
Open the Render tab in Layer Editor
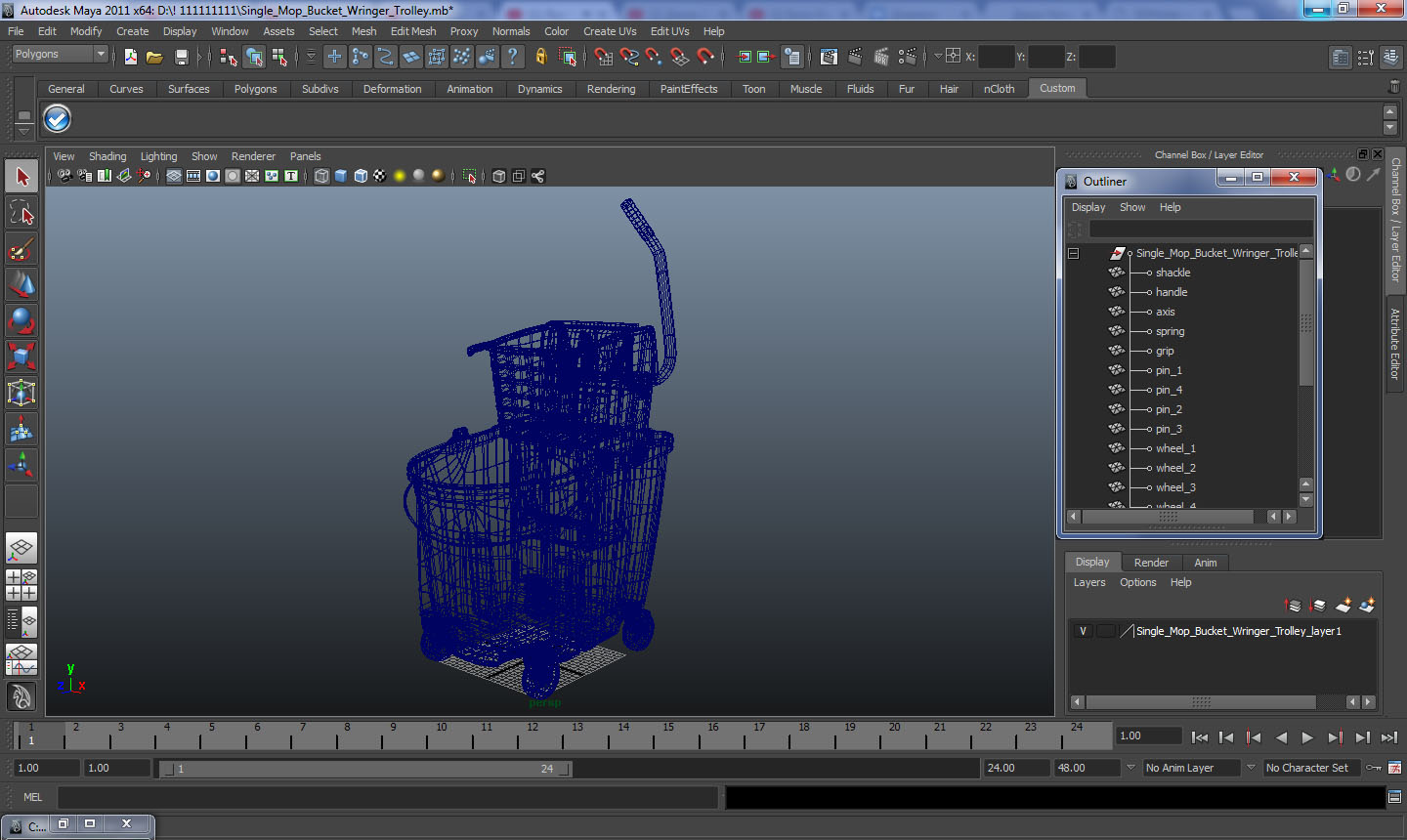click(x=1150, y=563)
